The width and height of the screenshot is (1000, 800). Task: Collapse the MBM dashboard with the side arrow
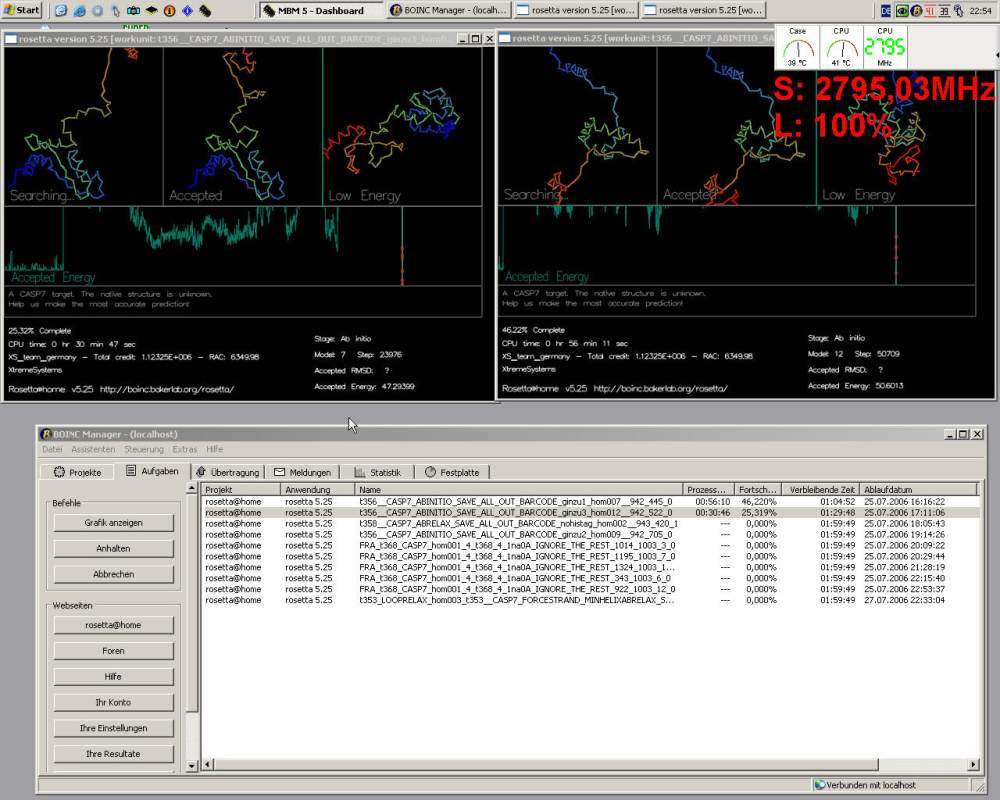[x=997, y=56]
